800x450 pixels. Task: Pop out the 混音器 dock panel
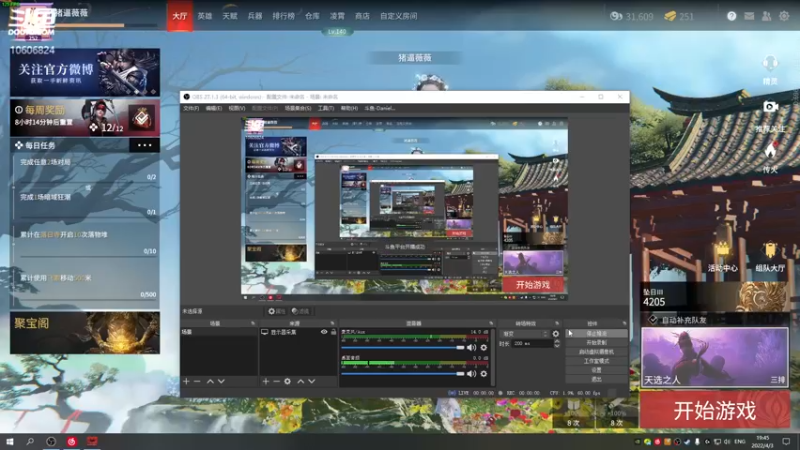coord(491,323)
